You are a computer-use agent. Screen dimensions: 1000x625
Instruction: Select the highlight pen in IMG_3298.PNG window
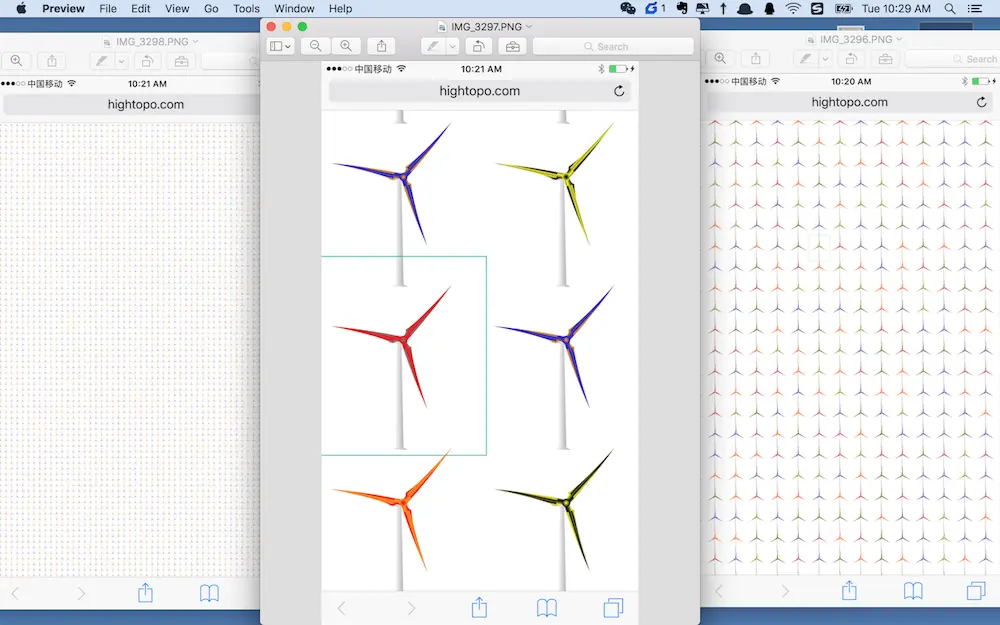(x=102, y=61)
